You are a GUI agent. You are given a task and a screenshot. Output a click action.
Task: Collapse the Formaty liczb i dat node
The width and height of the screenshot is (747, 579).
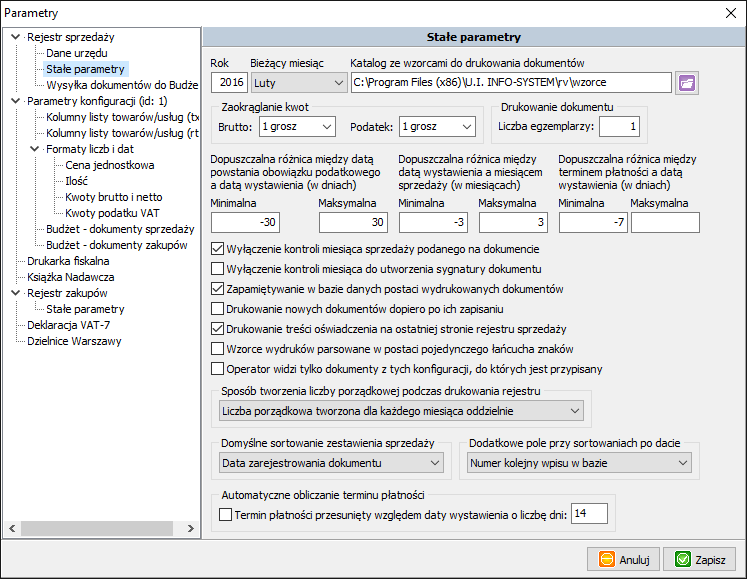(34, 149)
